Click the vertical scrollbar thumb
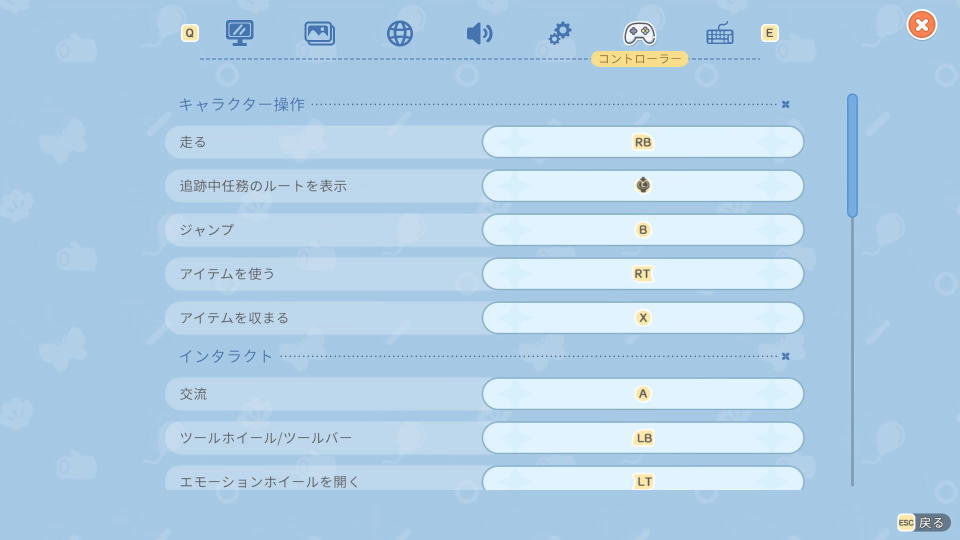Screen dimensions: 960x540 click(852, 155)
